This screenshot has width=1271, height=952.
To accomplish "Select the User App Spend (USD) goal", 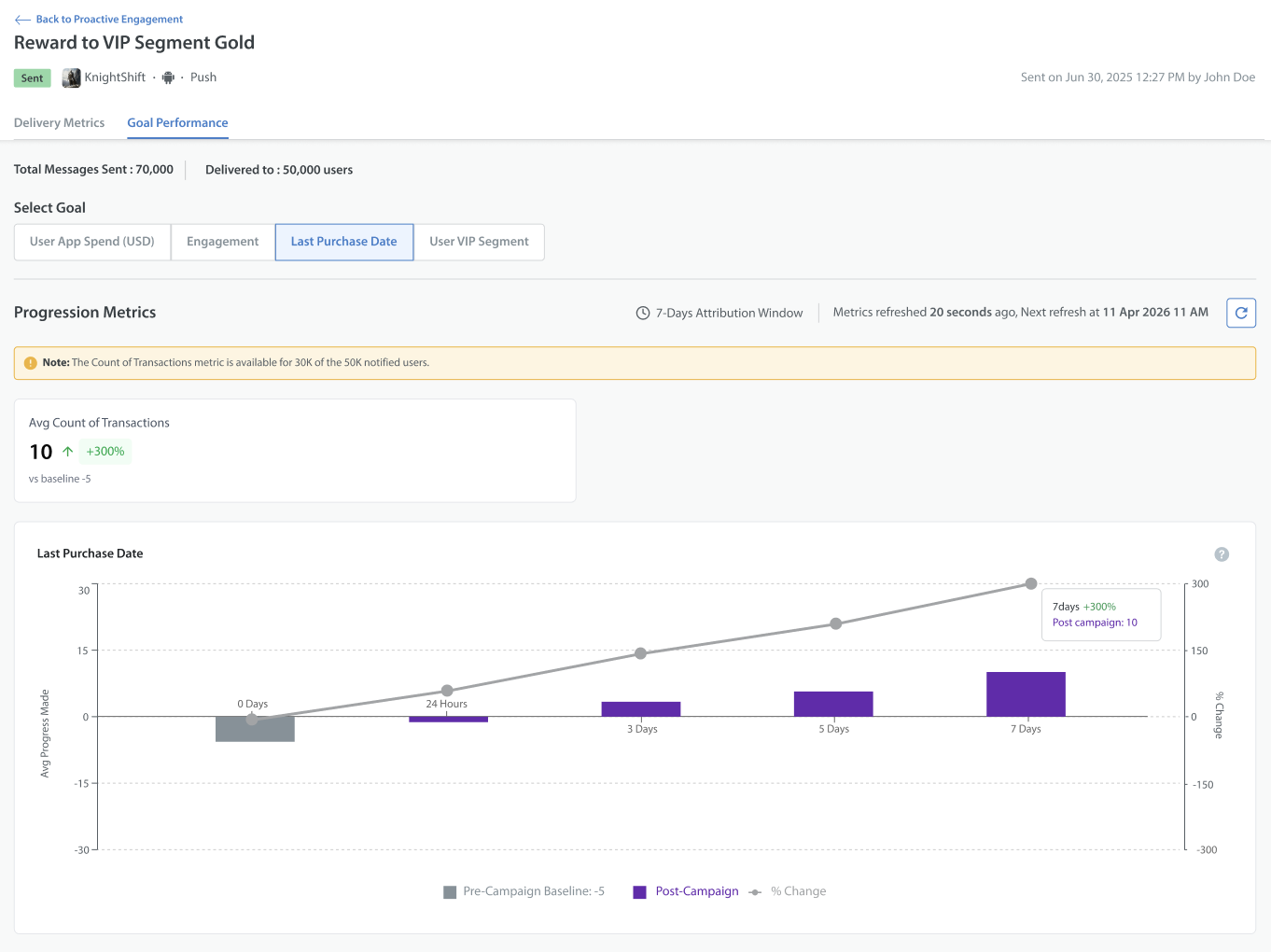I will pos(92,242).
